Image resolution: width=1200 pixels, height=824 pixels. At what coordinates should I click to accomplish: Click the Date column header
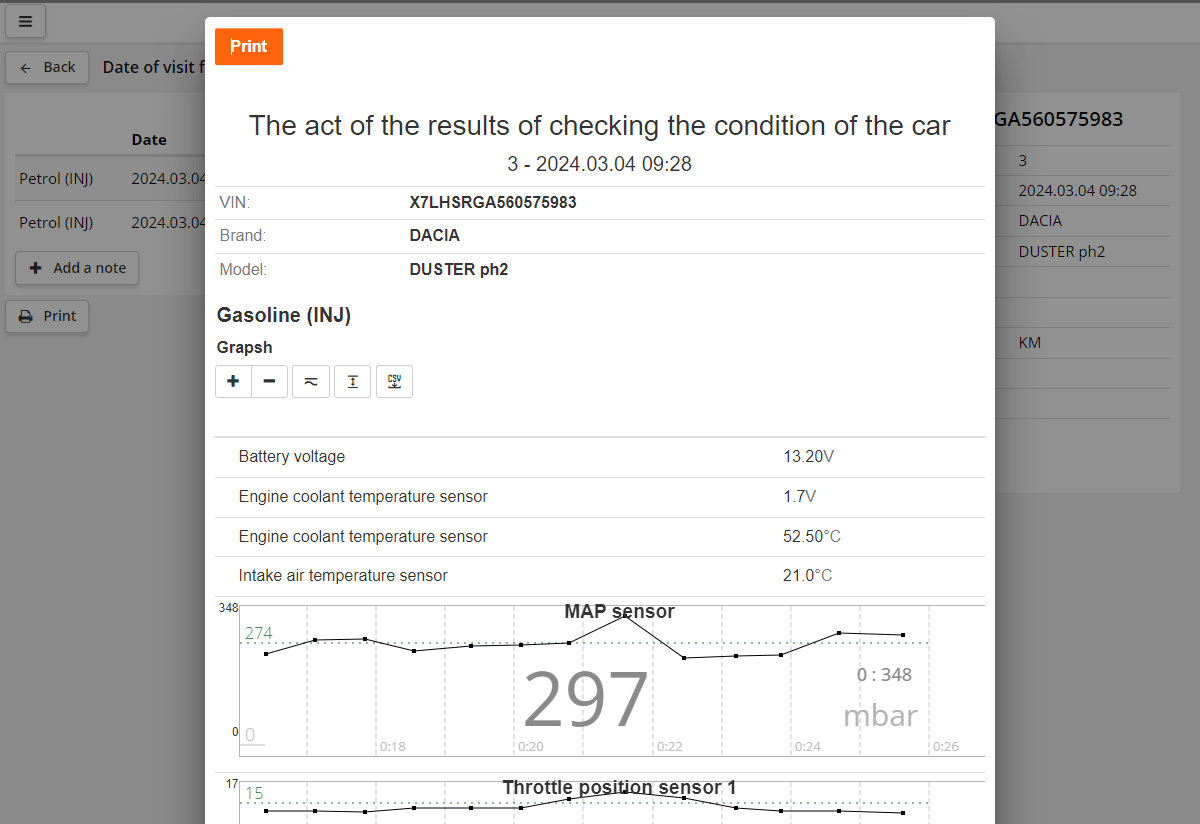pos(149,140)
